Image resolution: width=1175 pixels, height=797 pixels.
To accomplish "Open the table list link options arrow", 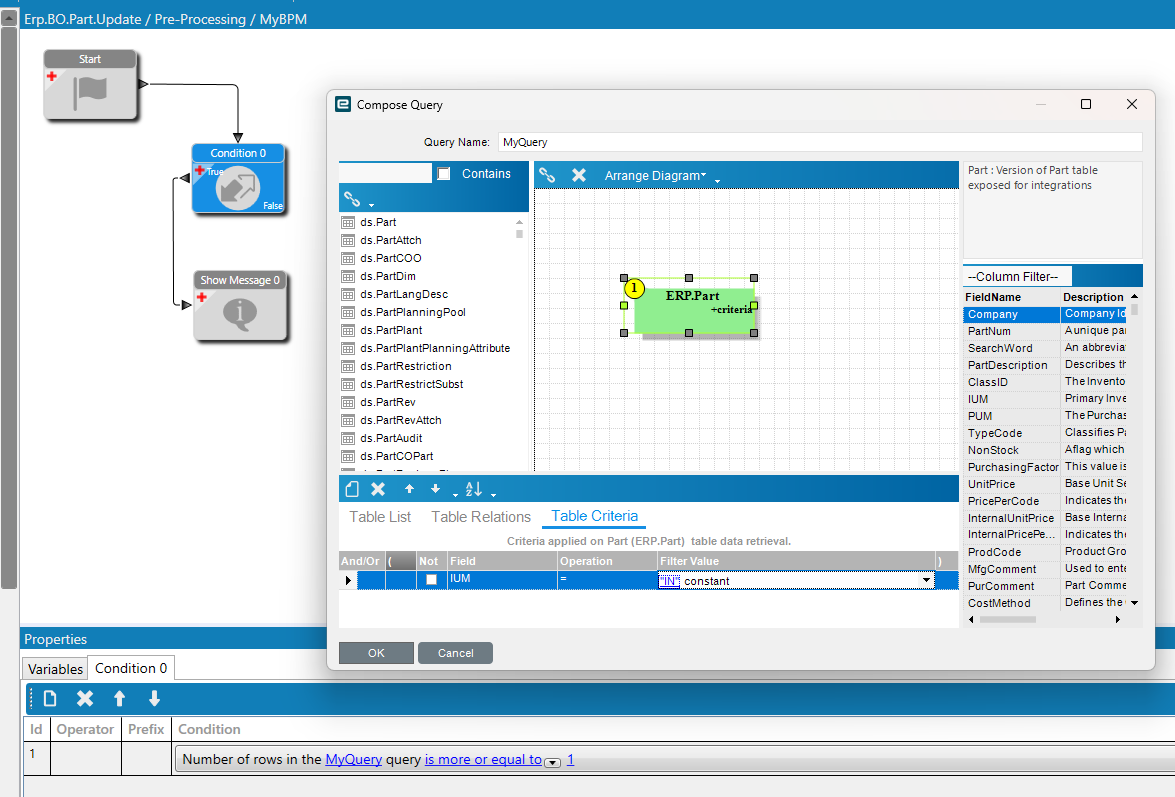I will [371, 204].
